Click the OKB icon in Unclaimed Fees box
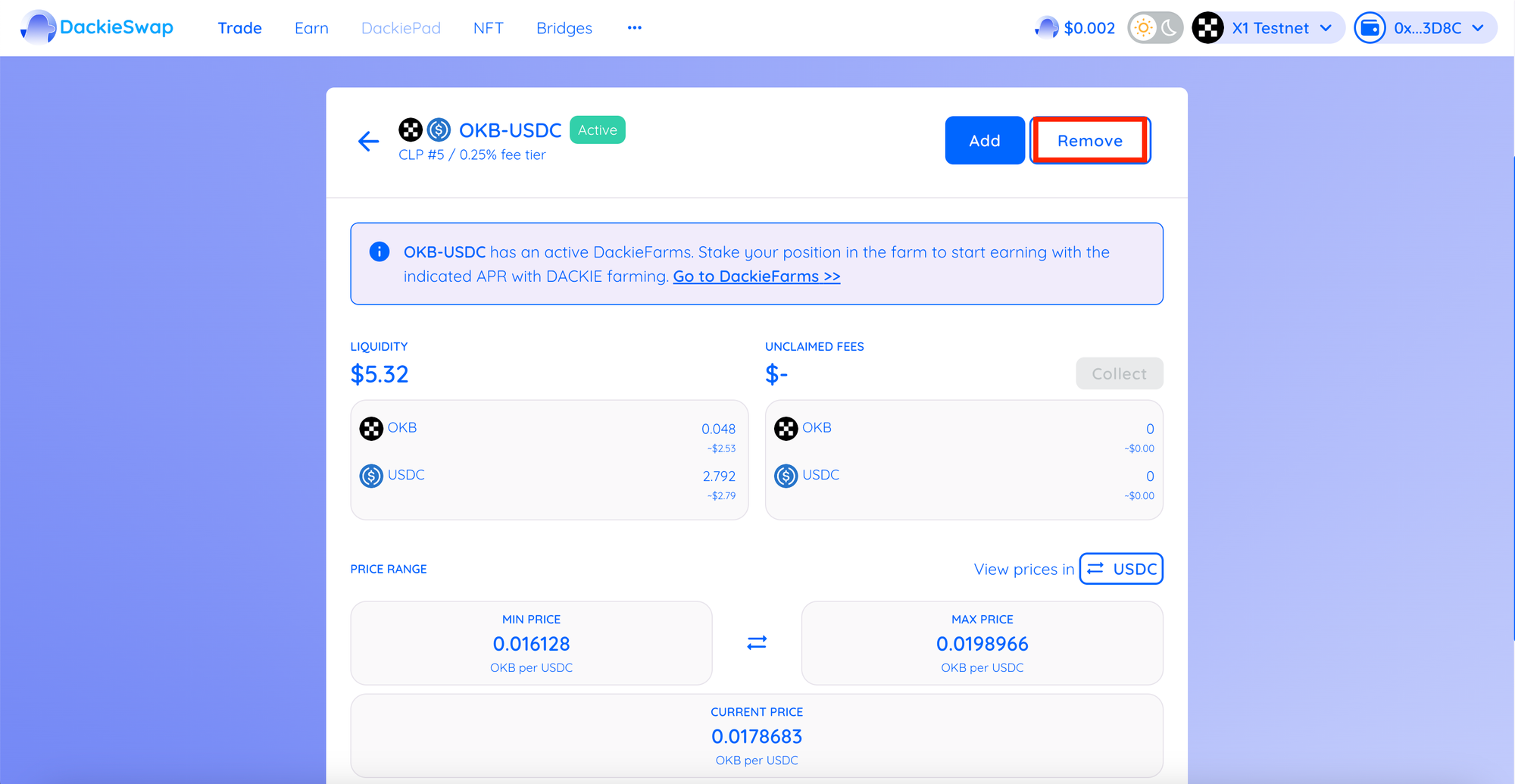The height and width of the screenshot is (784, 1515). 786,429
